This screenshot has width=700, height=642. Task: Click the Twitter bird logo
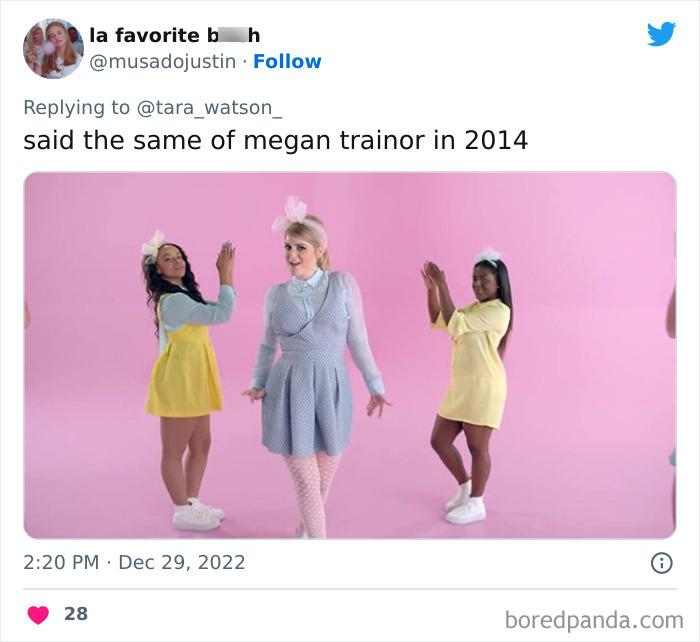pos(661,34)
